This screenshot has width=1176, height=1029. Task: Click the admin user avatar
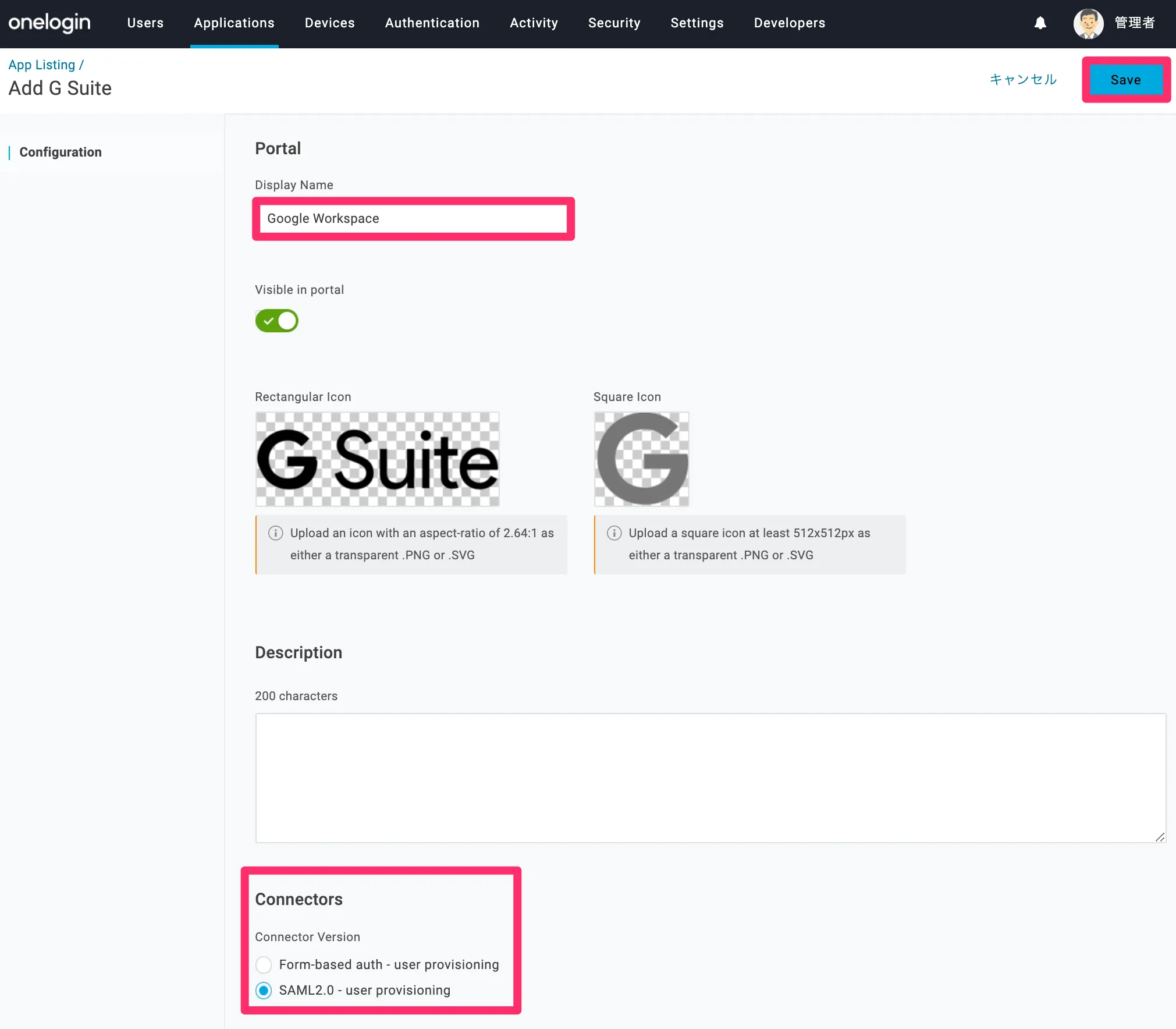coord(1088,23)
